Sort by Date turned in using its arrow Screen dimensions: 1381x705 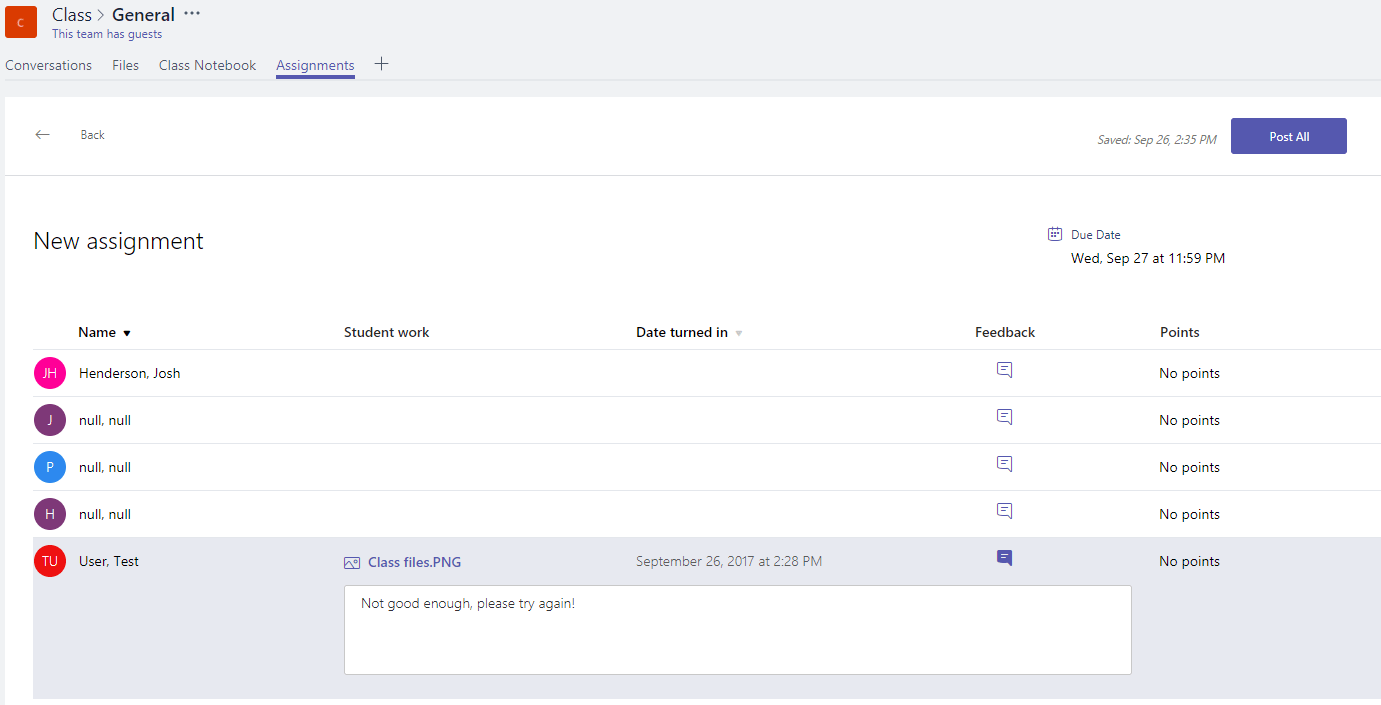pyautogui.click(x=739, y=333)
